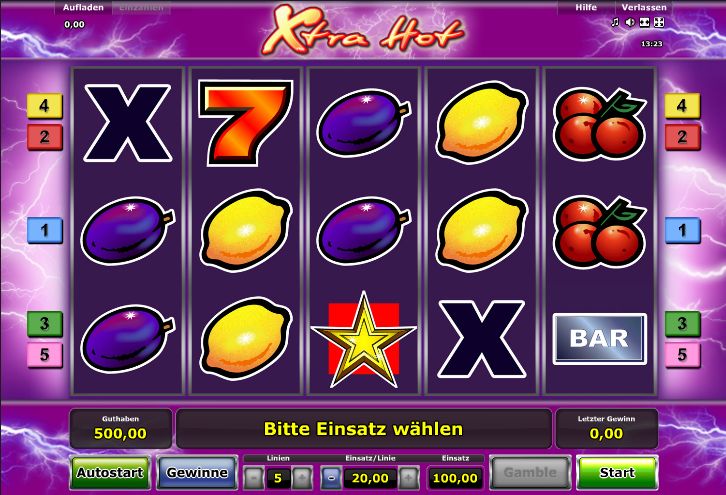
Task: Open the Gewinne paytable
Action: pyautogui.click(x=197, y=472)
